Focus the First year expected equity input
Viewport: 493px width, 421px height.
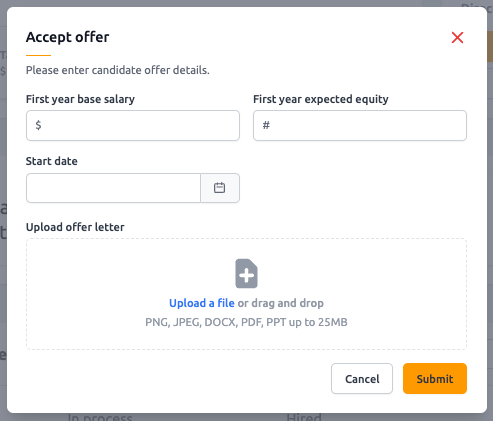(x=360, y=126)
